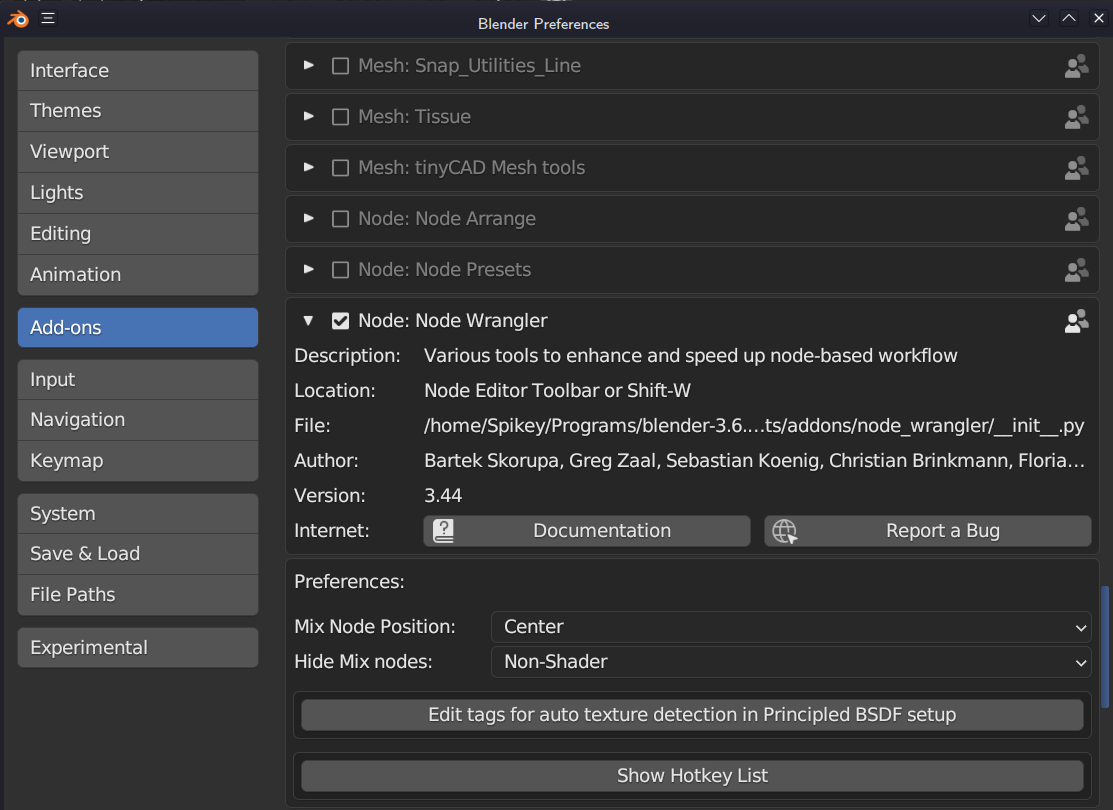Disable the Node Wrangler add-on checkbox
The height and width of the screenshot is (810, 1113).
tap(340, 321)
